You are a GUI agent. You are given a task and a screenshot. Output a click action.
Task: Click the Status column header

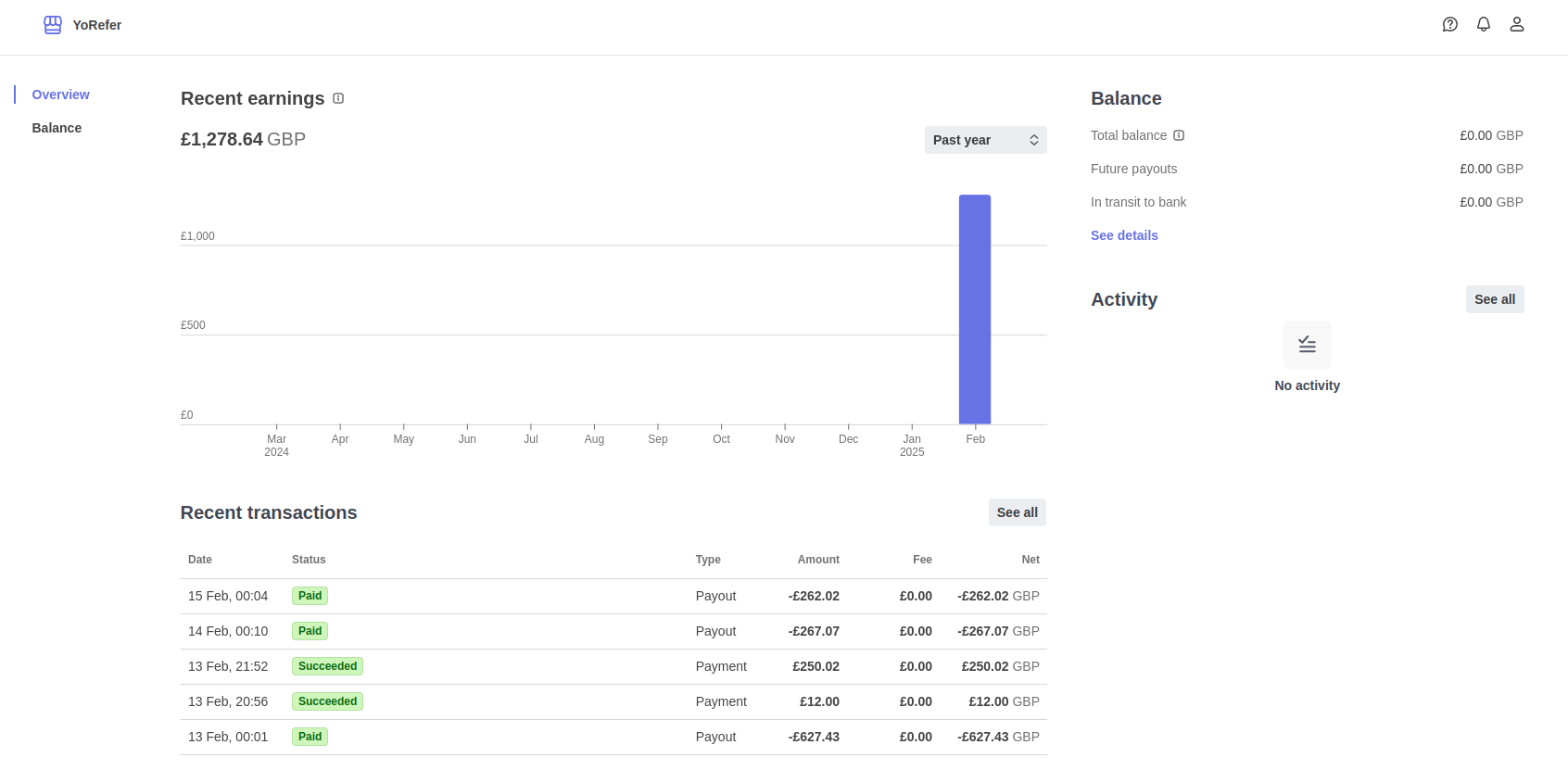point(309,560)
